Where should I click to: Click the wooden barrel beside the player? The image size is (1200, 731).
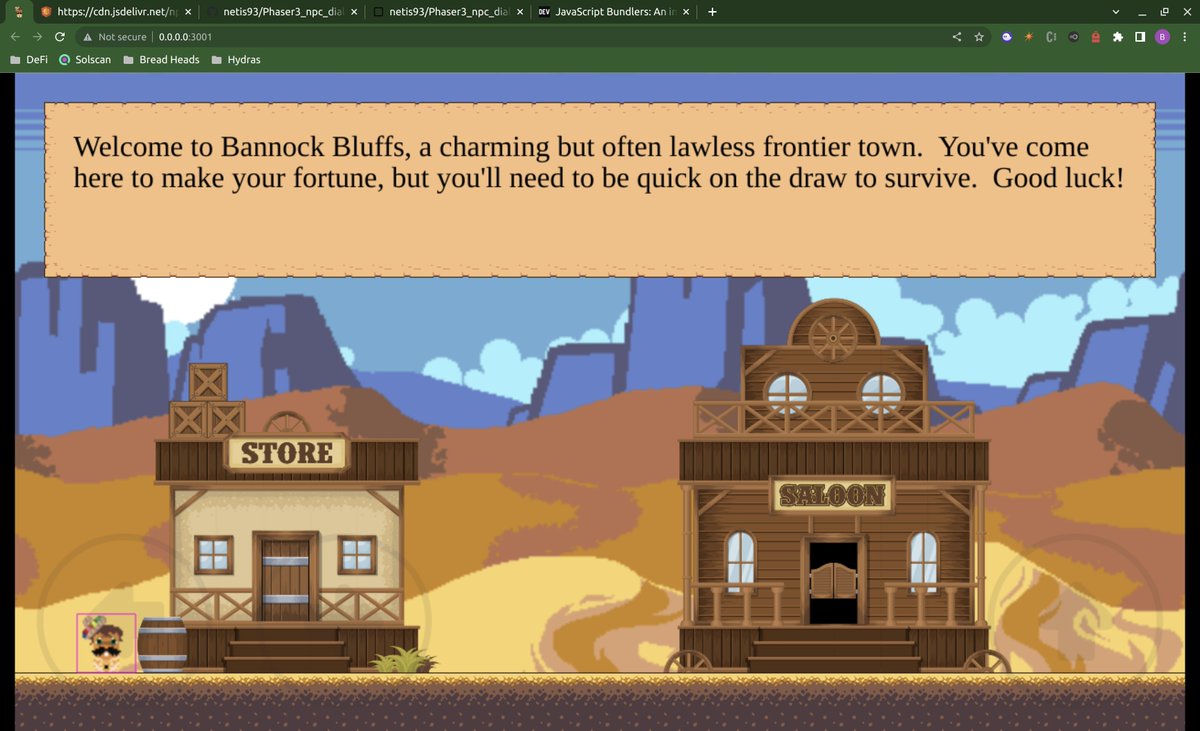(162, 644)
